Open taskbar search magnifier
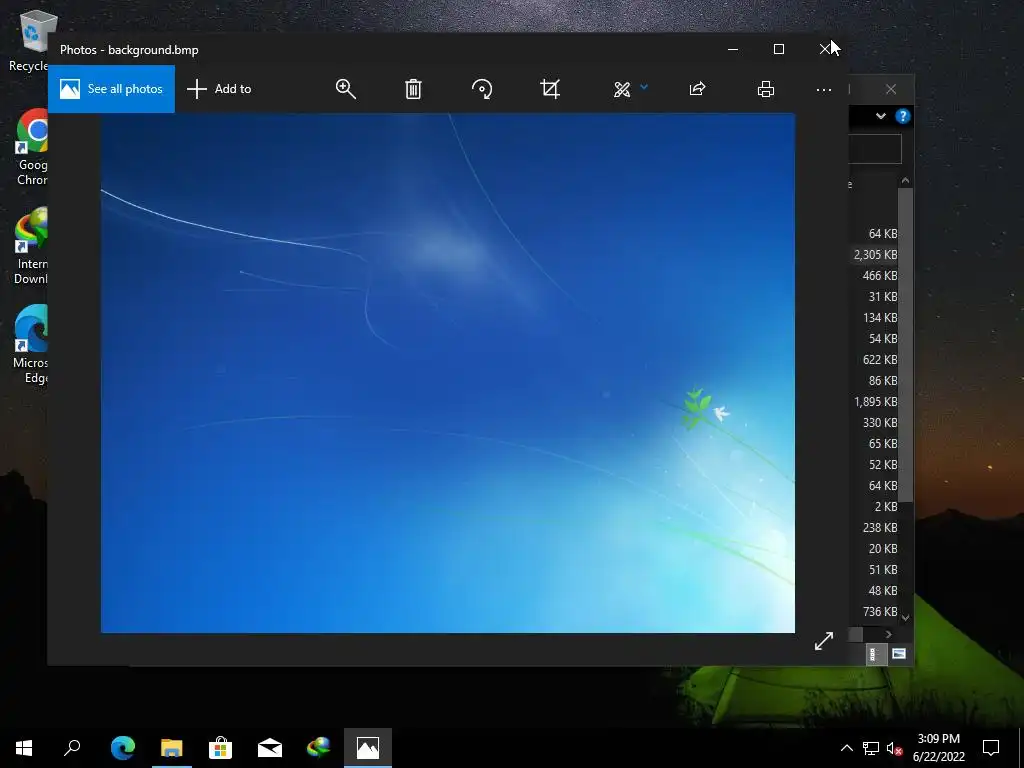 coord(72,748)
